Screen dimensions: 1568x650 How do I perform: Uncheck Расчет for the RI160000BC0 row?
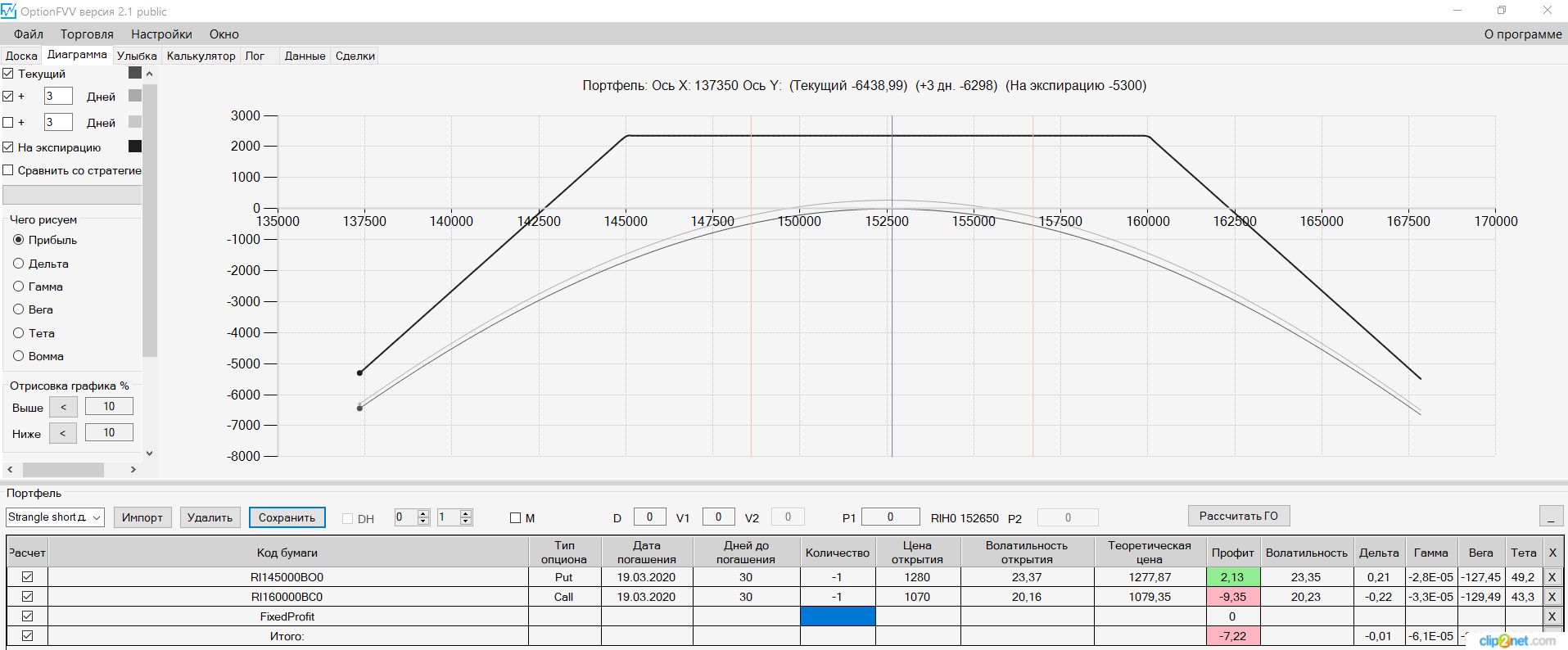(27, 597)
